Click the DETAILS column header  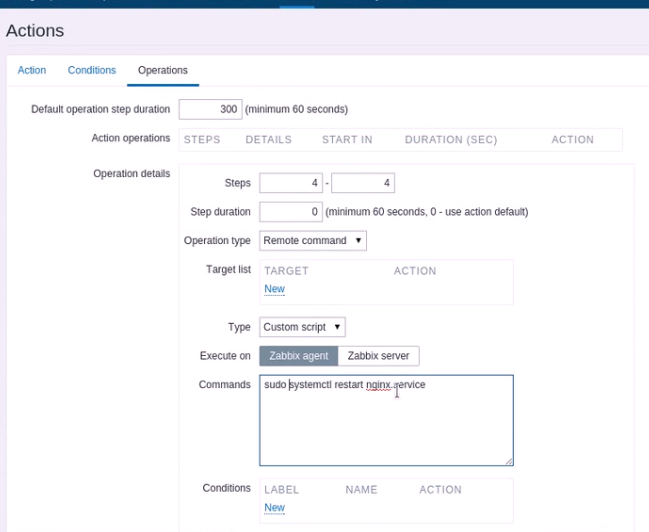269,140
